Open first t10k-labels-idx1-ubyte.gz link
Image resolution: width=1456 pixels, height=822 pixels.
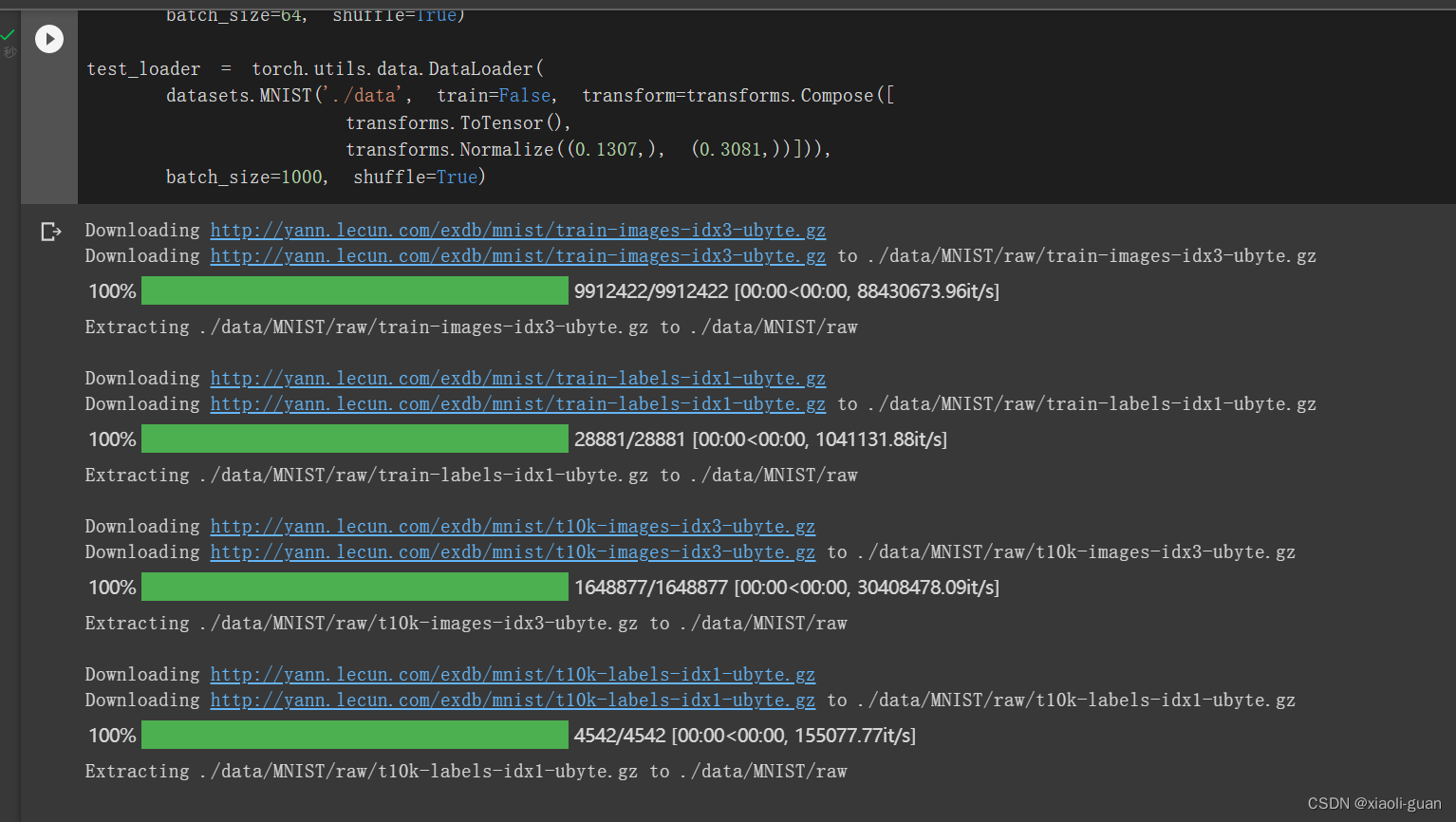point(513,674)
